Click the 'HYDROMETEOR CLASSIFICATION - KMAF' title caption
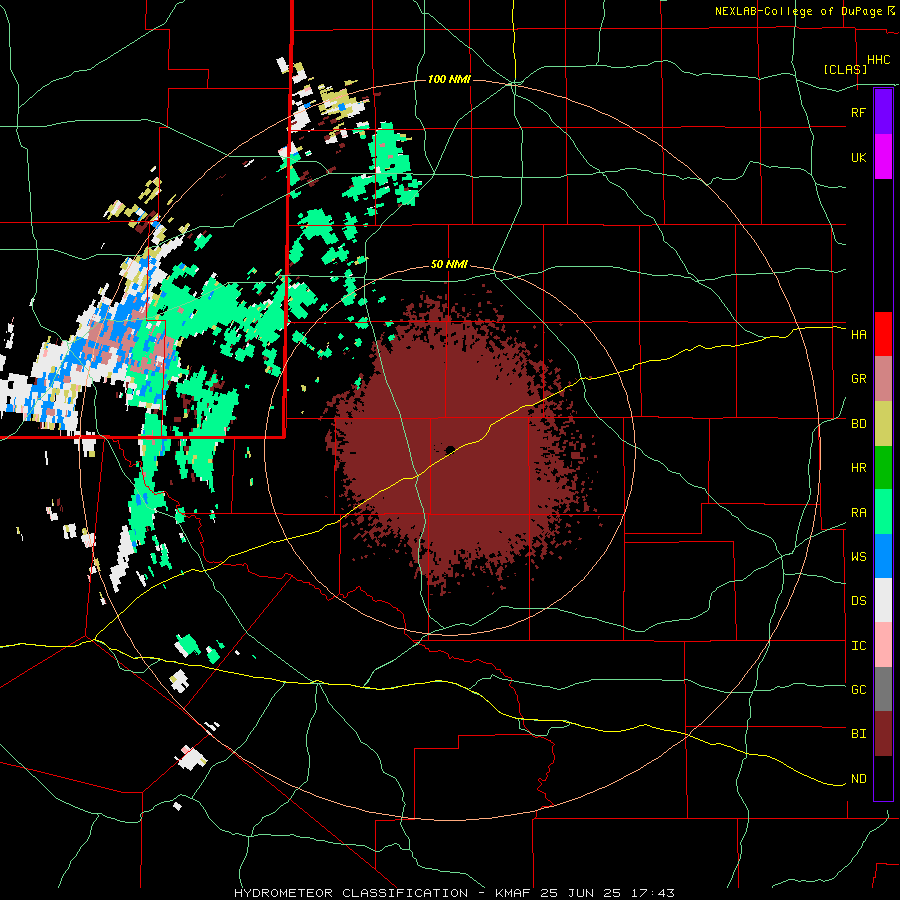Screen dimensions: 900x900 click(377, 893)
